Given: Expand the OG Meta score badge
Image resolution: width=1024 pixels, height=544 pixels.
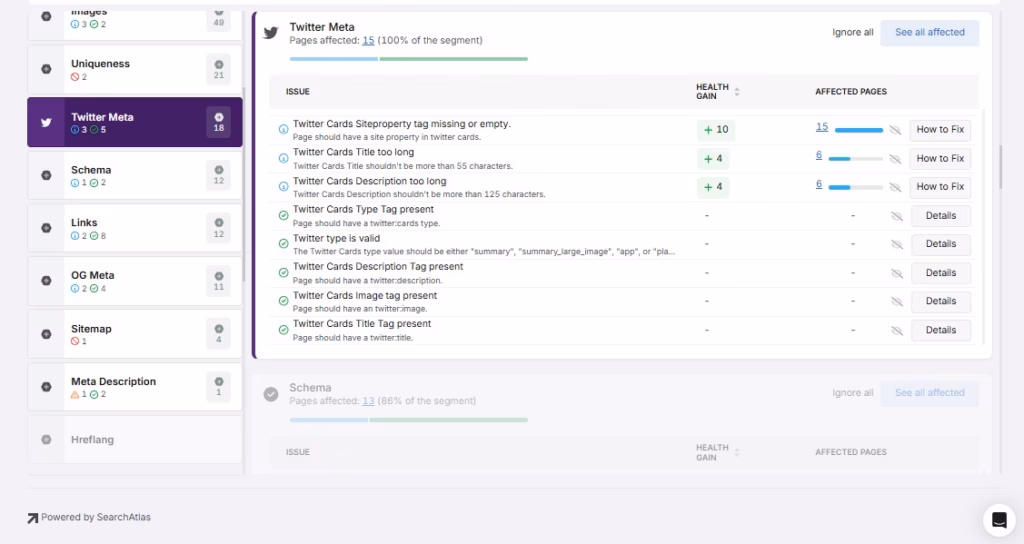Looking at the screenshot, I should point(219,281).
